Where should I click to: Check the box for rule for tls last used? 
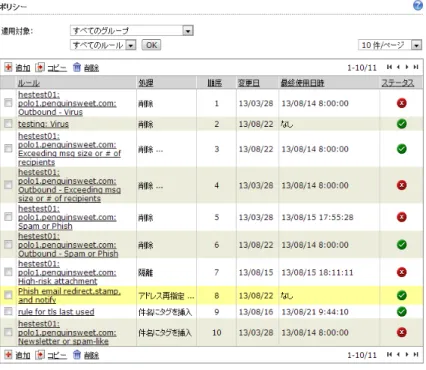8,311
